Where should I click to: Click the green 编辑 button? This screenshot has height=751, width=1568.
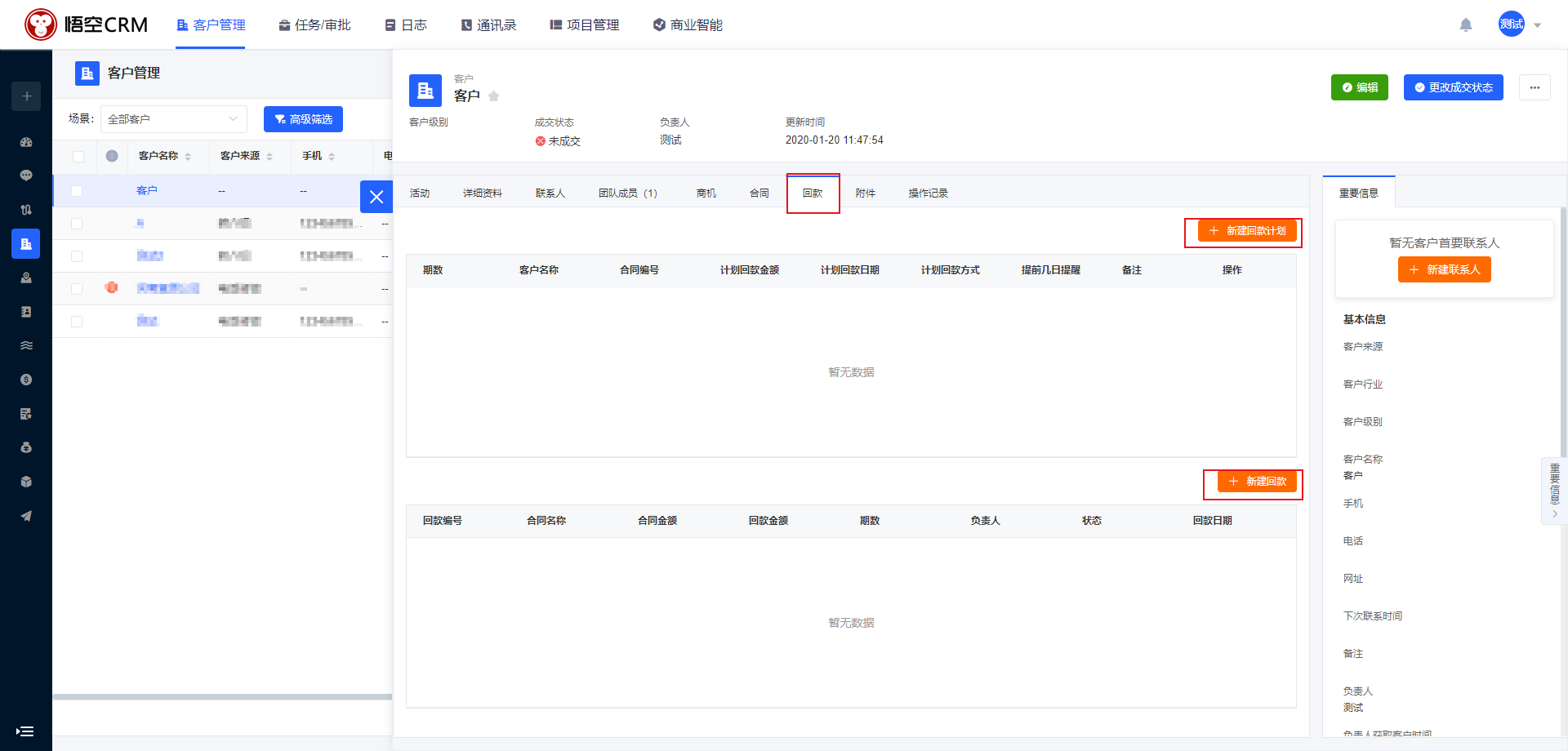point(1359,87)
